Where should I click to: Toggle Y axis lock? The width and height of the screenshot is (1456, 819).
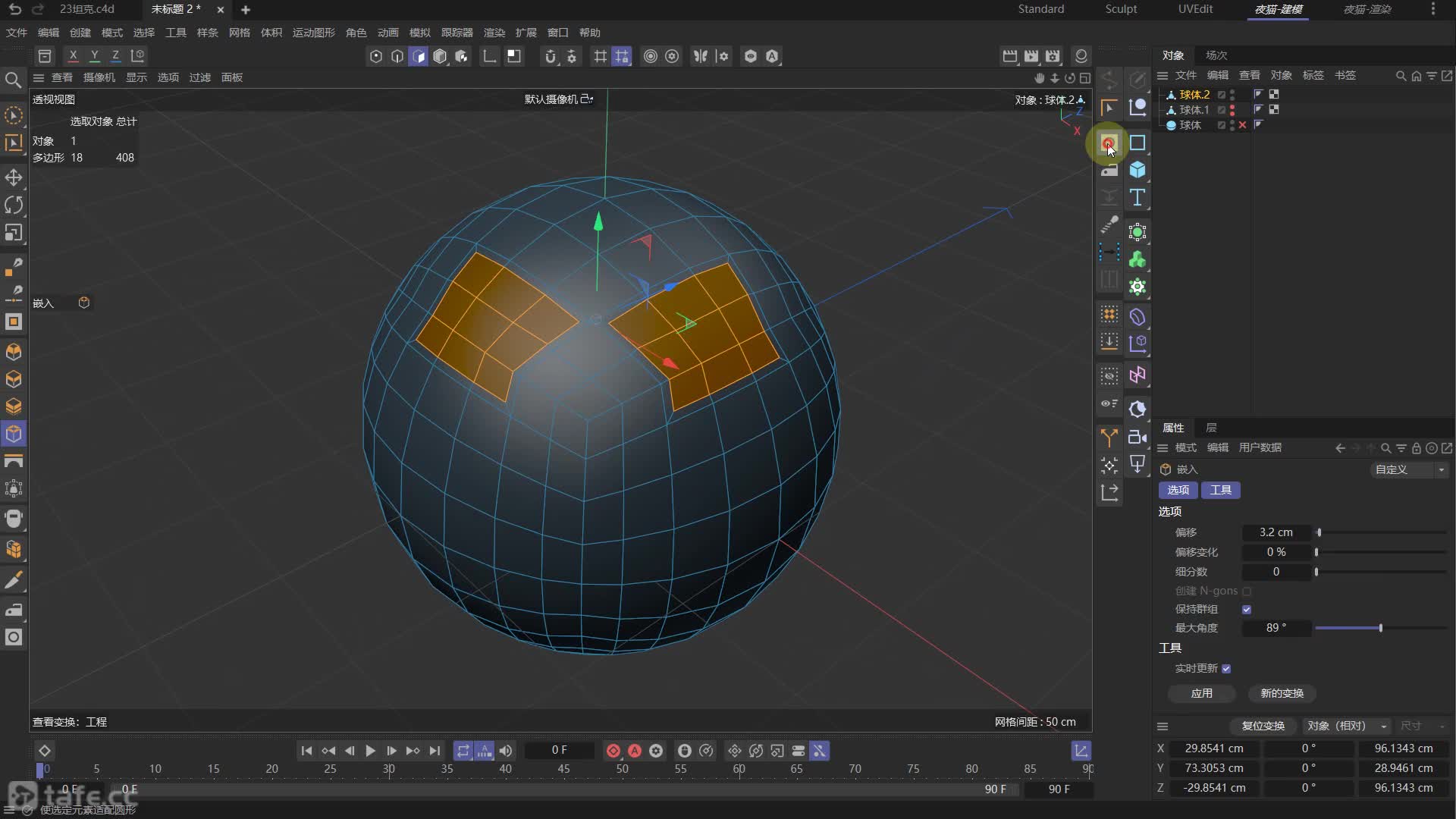tap(94, 56)
